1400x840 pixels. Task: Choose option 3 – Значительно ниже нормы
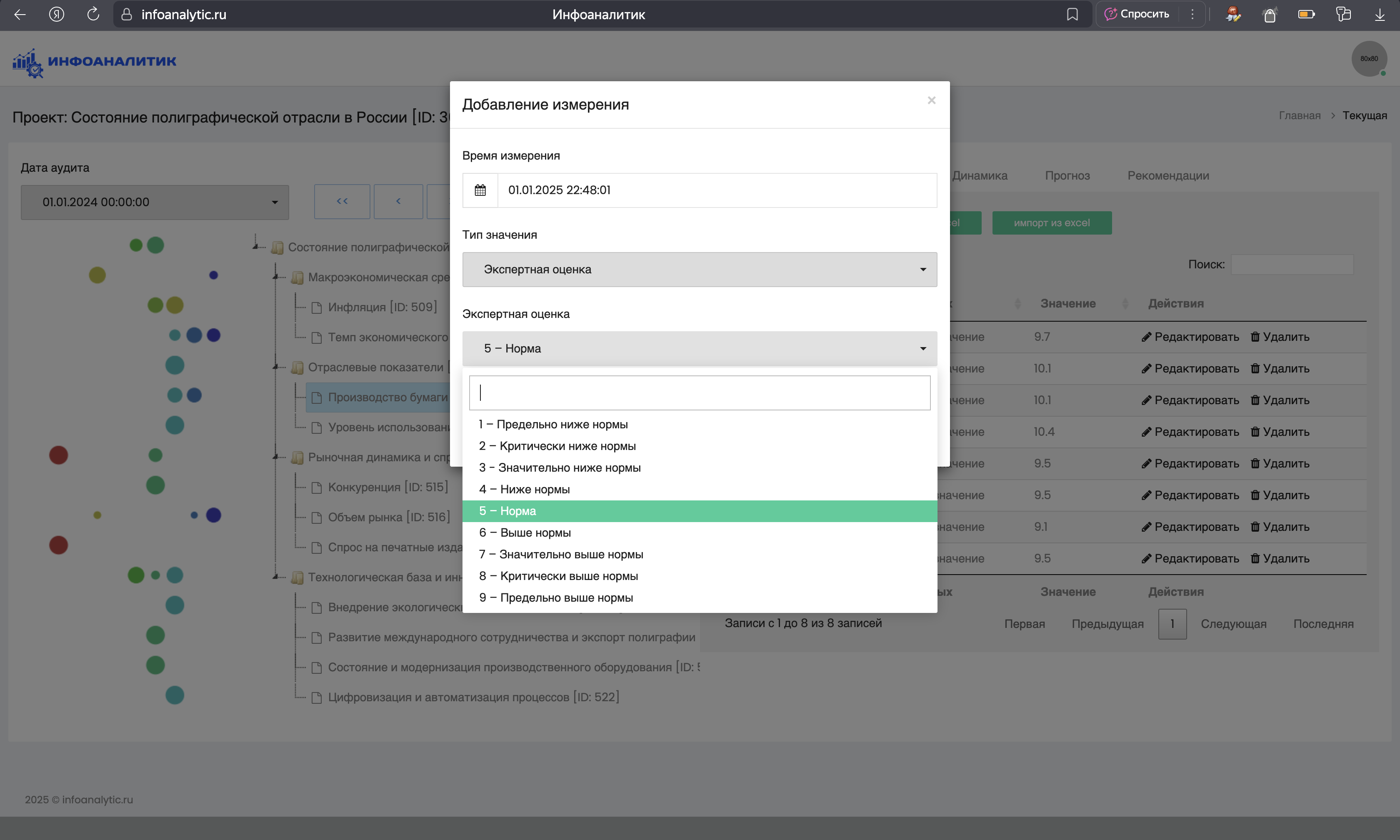click(560, 467)
